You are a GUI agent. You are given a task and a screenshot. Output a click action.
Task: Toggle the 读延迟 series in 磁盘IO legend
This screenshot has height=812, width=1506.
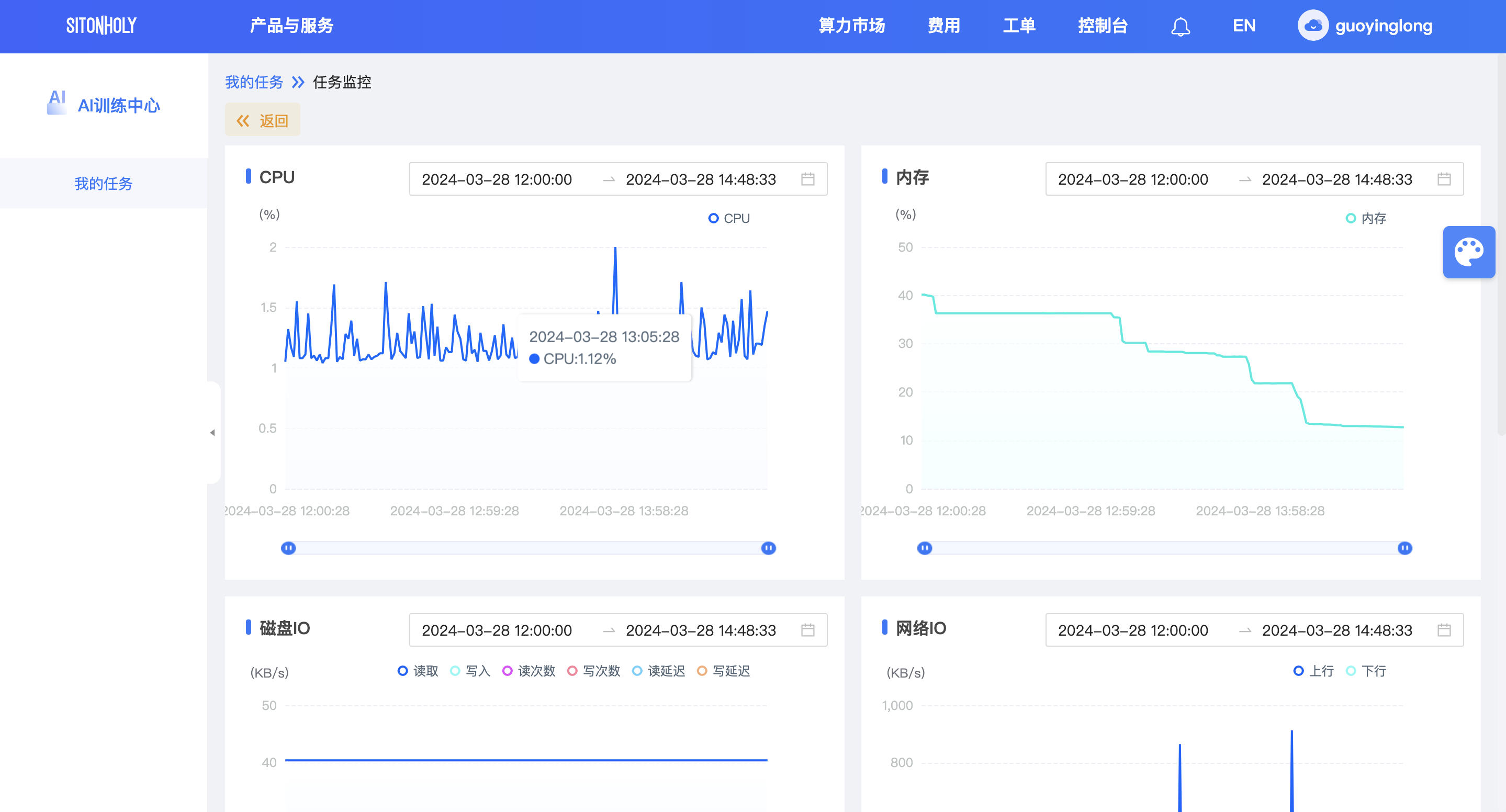[x=658, y=671]
